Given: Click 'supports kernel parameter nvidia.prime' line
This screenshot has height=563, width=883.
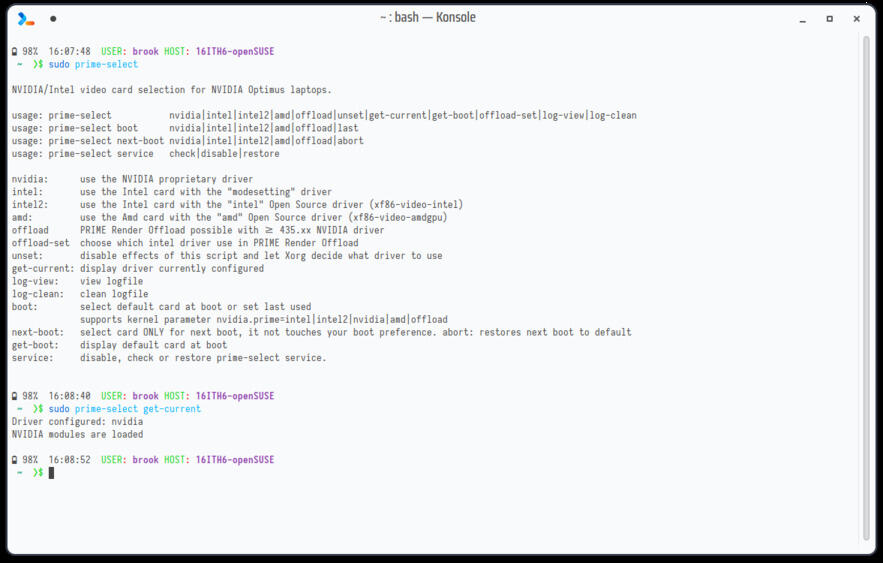Looking at the screenshot, I should 264,319.
